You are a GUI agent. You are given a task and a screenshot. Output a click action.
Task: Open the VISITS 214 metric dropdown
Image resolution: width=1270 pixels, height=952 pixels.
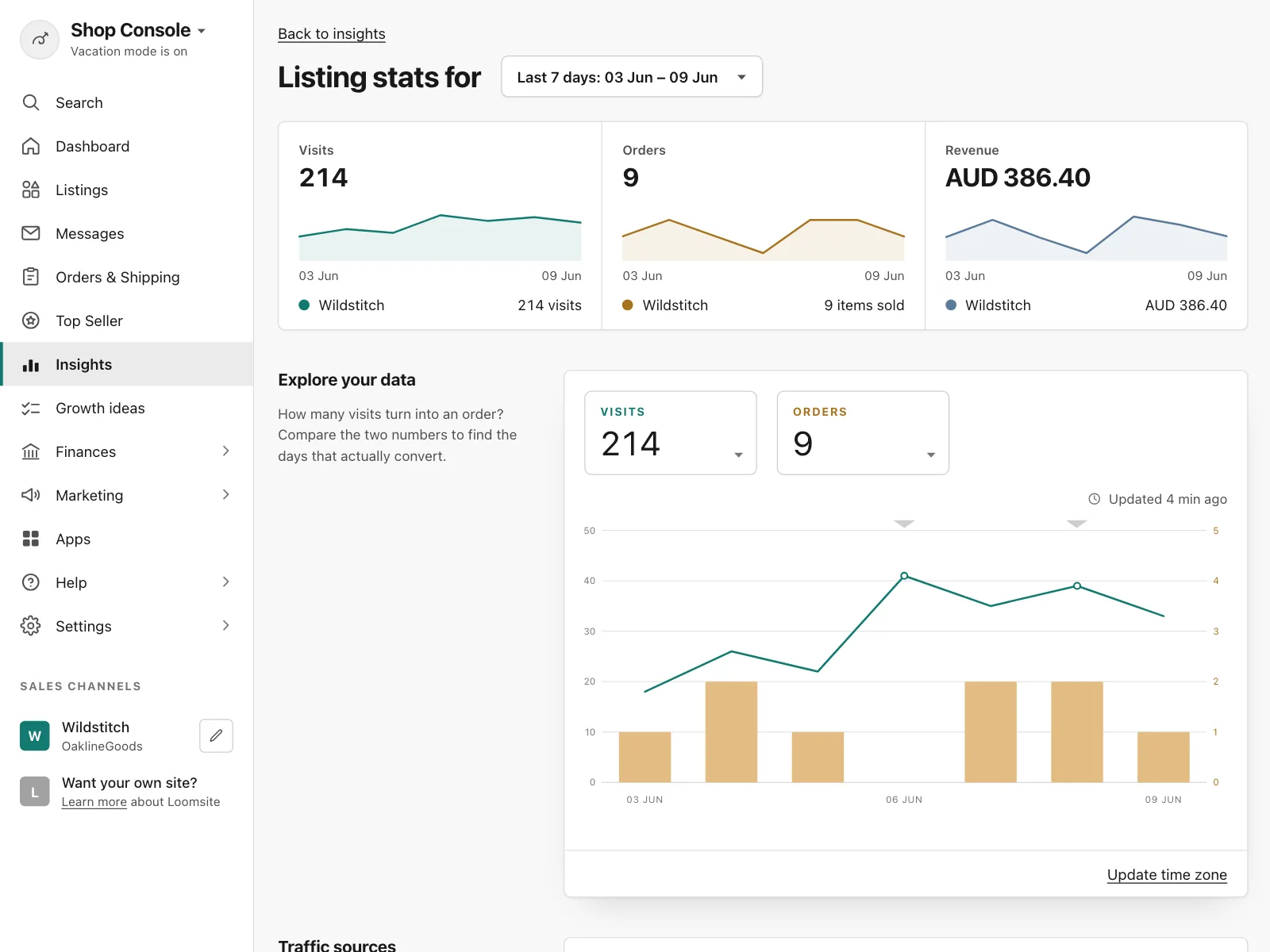(x=671, y=433)
